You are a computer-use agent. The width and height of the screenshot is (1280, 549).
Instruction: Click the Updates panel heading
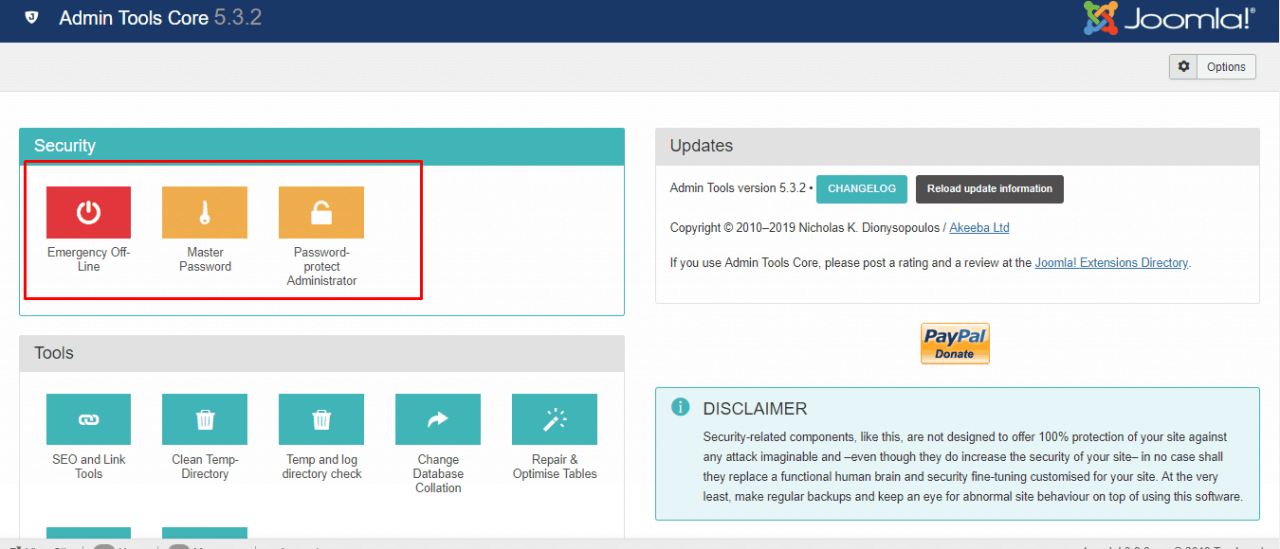click(x=957, y=146)
